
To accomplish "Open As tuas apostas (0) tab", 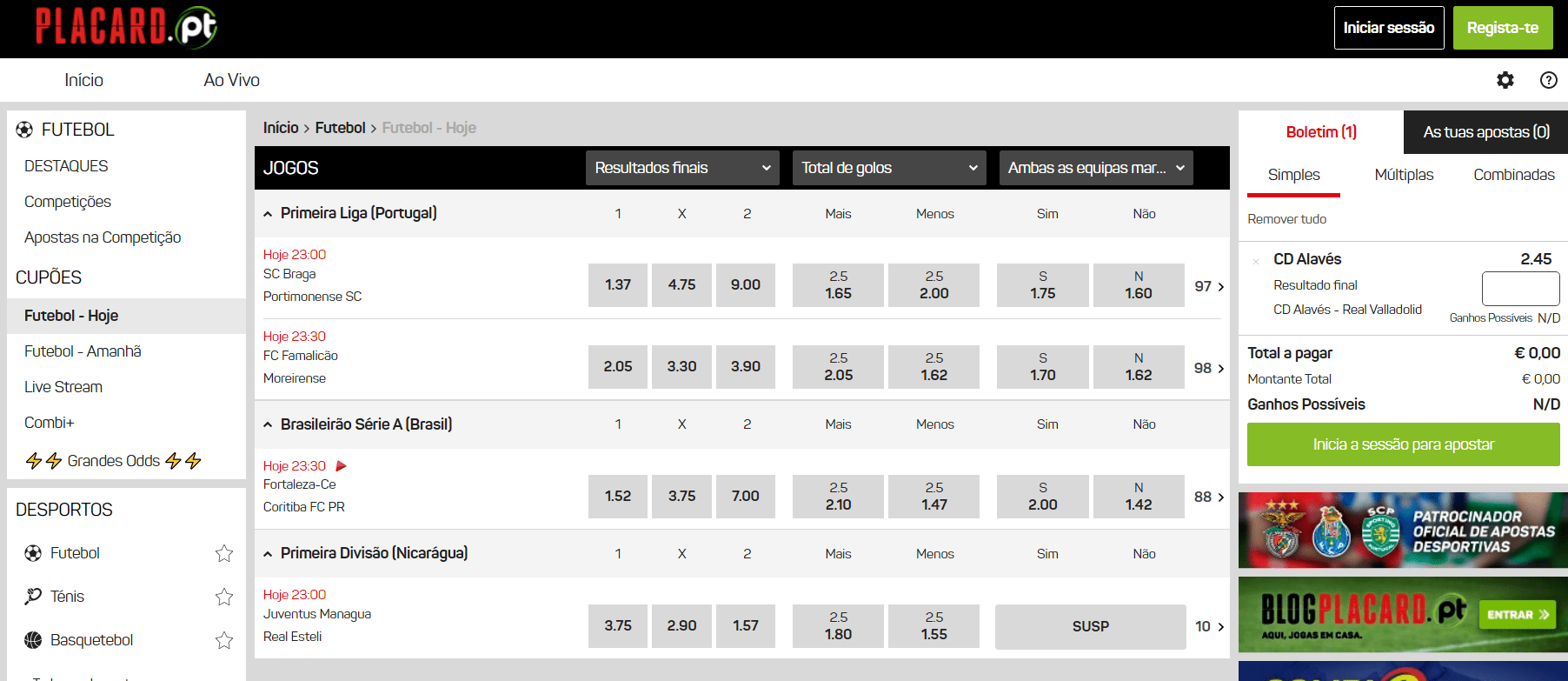I will click(x=1486, y=132).
